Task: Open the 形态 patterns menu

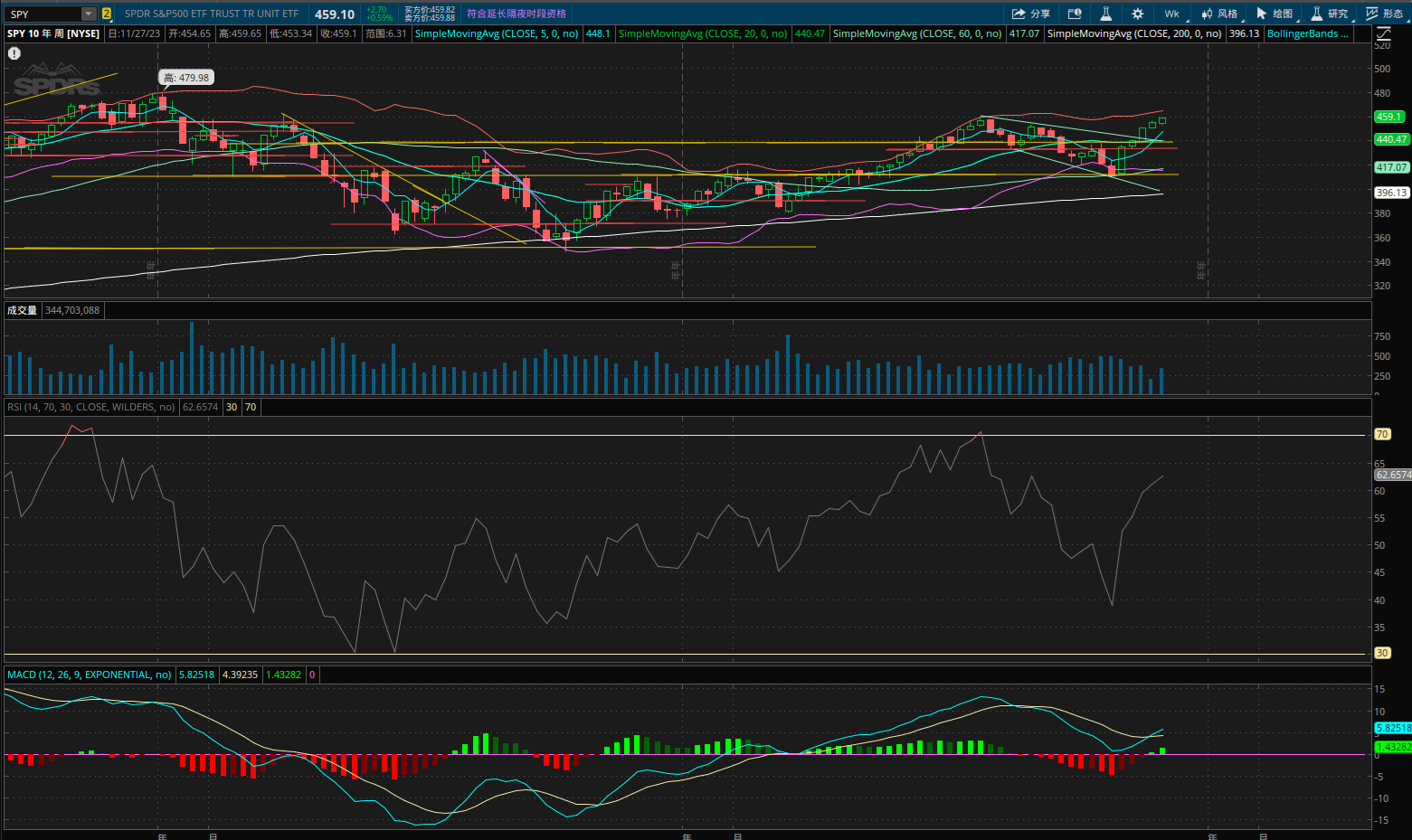Action: coord(1385,14)
